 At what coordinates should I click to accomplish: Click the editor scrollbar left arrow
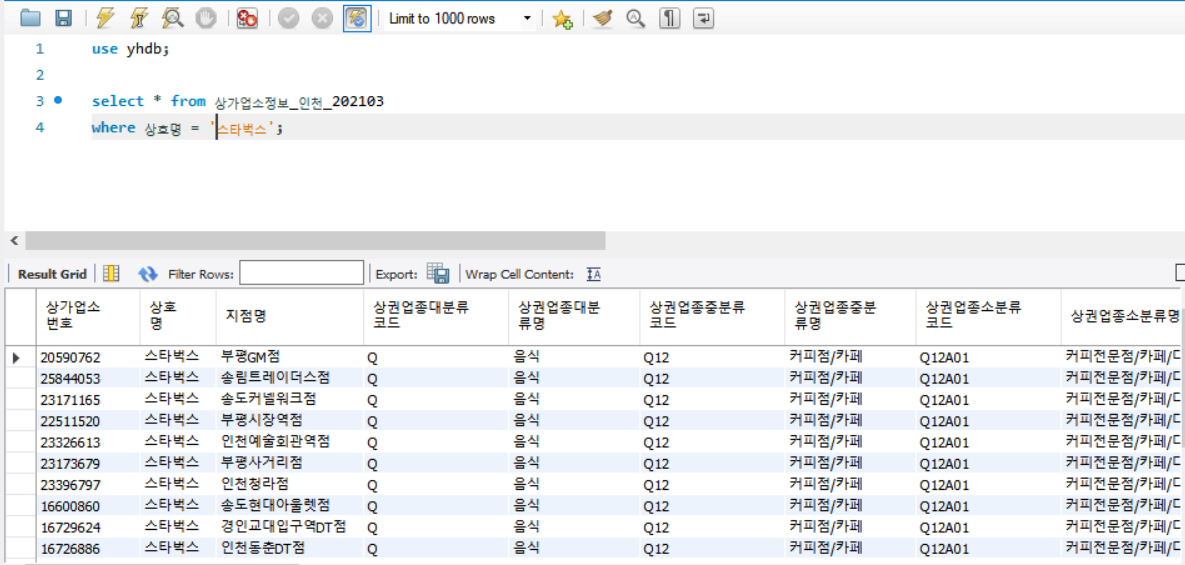pyautogui.click(x=14, y=241)
